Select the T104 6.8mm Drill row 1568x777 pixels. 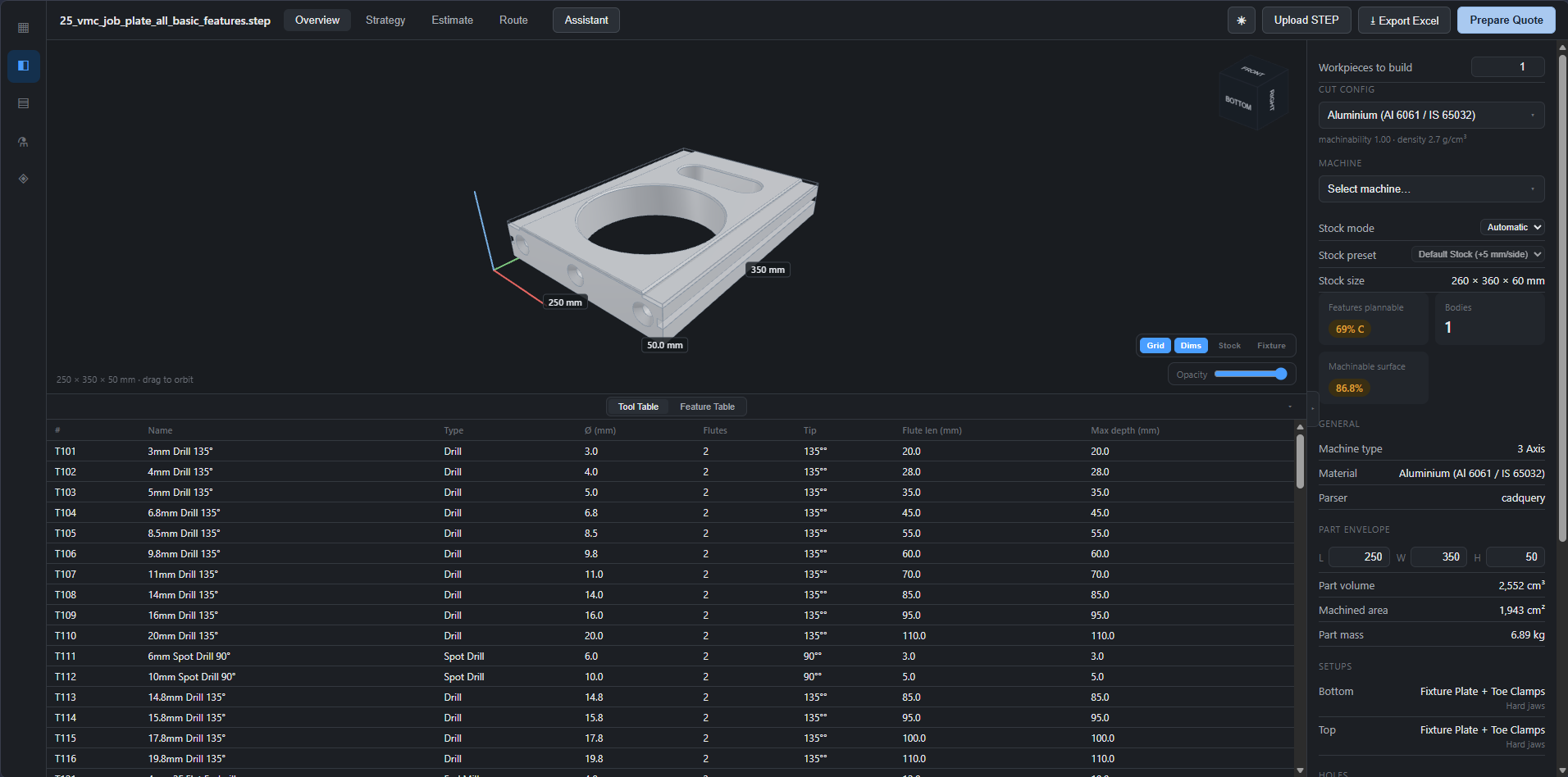point(670,513)
